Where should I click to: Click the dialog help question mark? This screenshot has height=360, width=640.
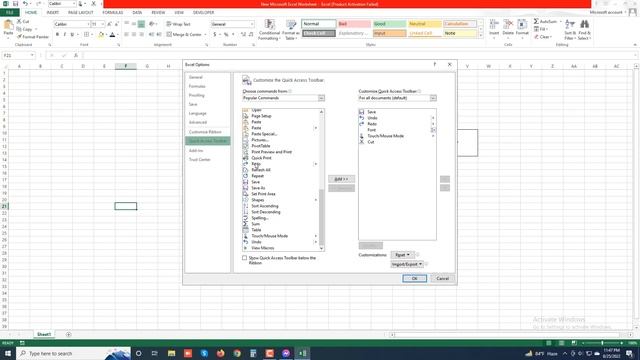(435, 64)
